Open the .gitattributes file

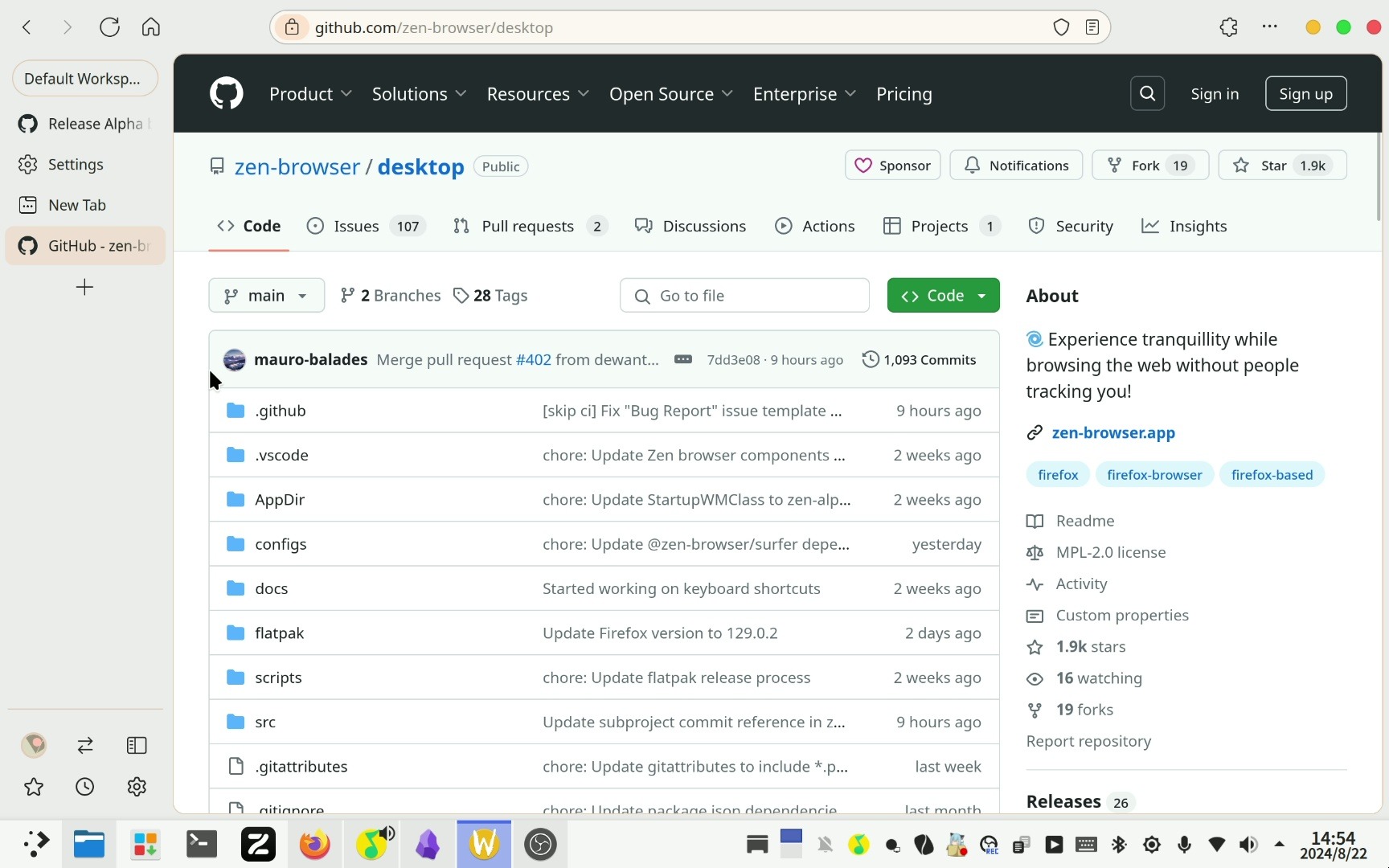(301, 767)
